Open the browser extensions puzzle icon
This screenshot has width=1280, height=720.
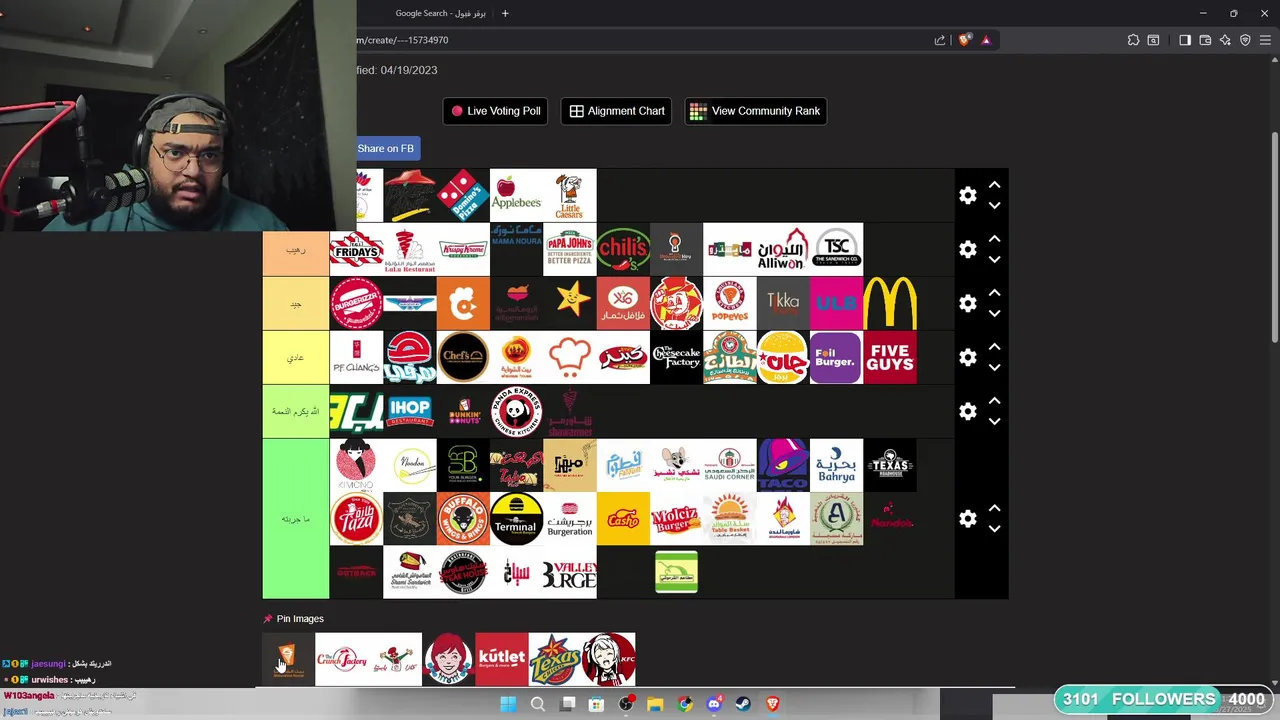1133,40
